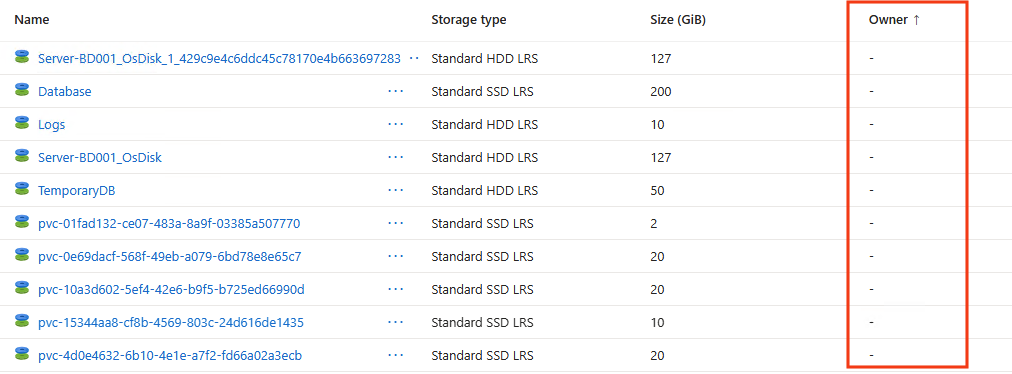Sort by the Storage type column
The image size is (1012, 374).
pyautogui.click(x=469, y=20)
